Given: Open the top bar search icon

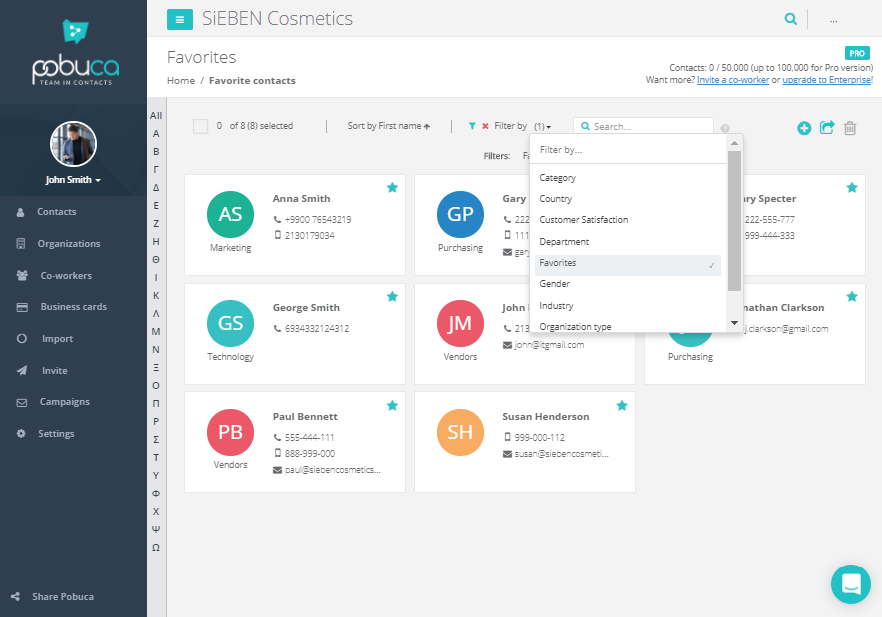Looking at the screenshot, I should [x=790, y=19].
